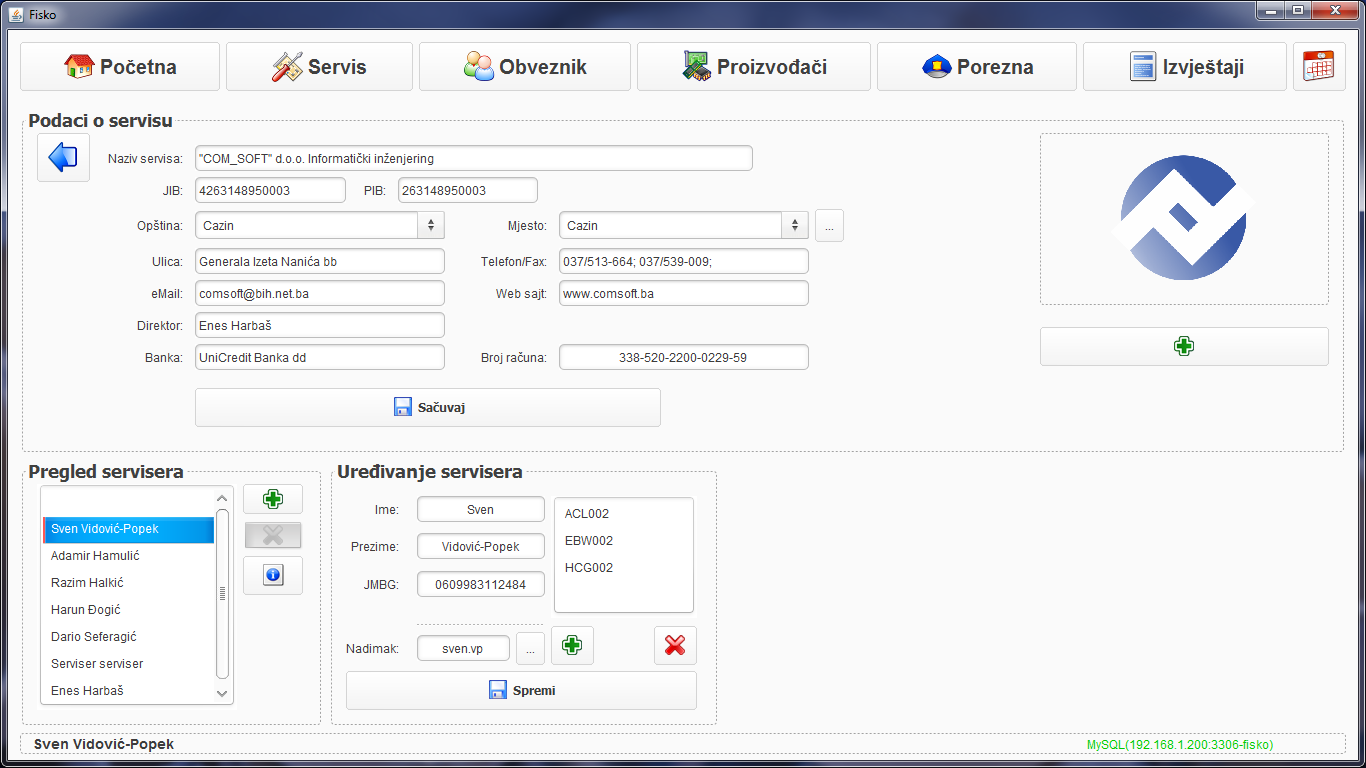This screenshot has width=1366, height=768.
Task: Open the Obveznik section
Action: point(525,67)
